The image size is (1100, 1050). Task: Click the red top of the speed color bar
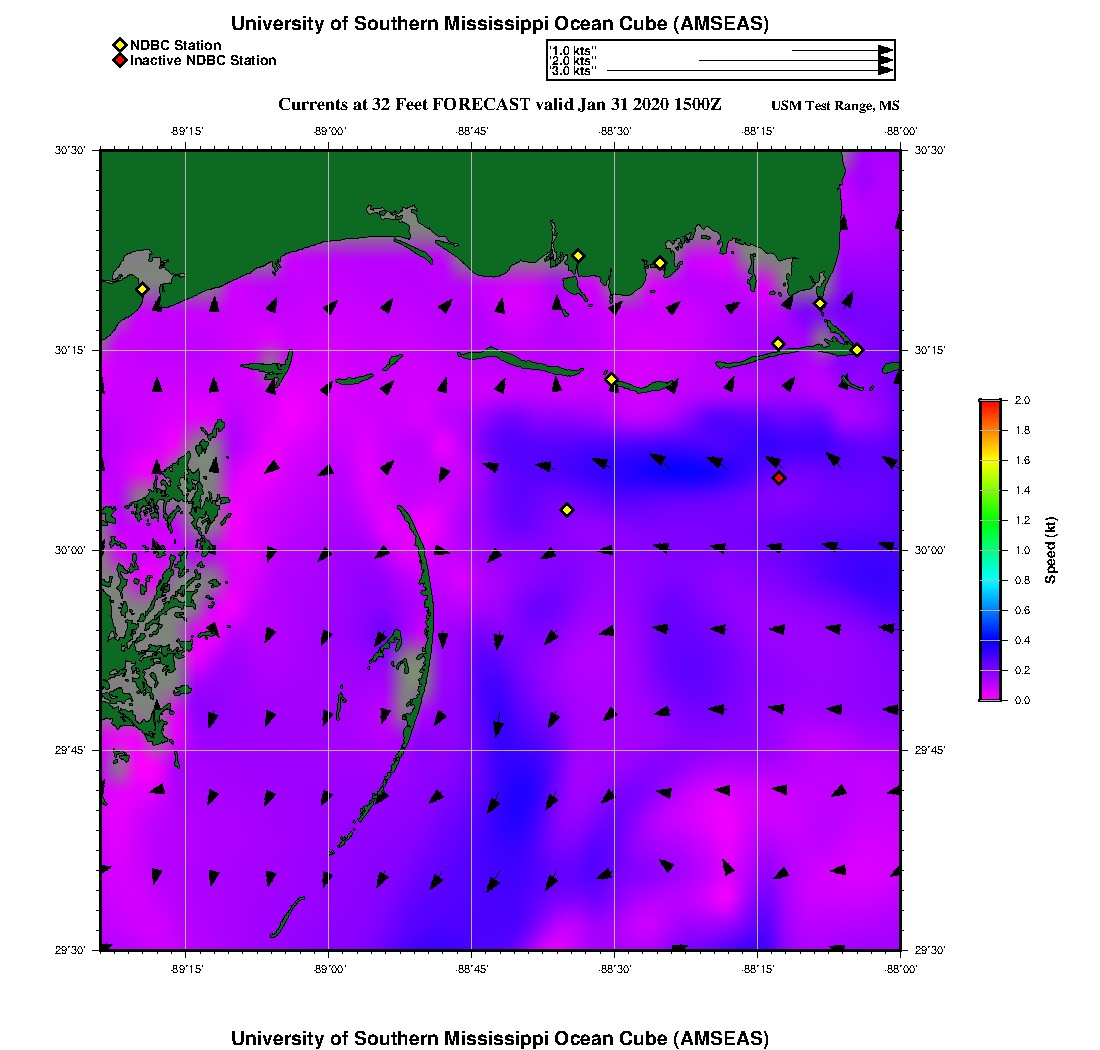(990, 404)
